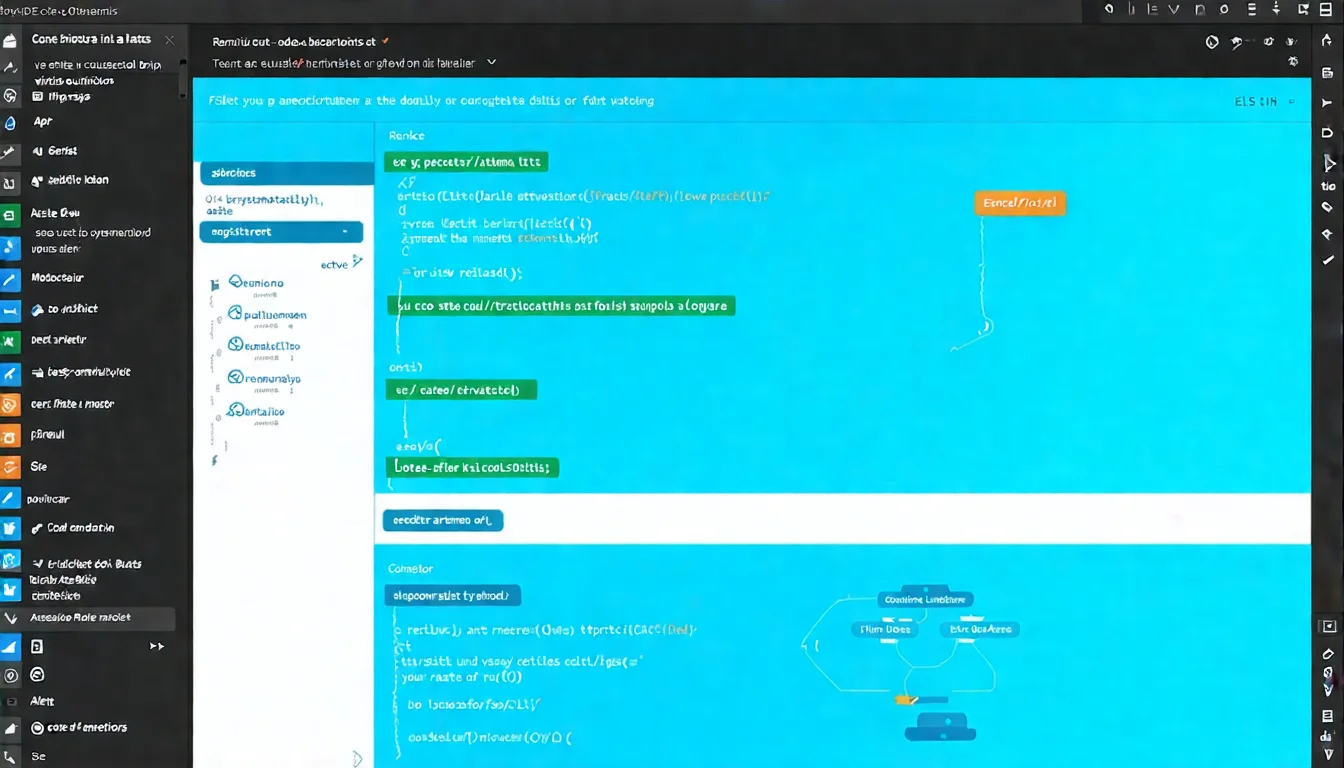The width and height of the screenshot is (1344, 768).
Task: Toggle the circle marker beside Qeuniono item
Action: [236, 283]
